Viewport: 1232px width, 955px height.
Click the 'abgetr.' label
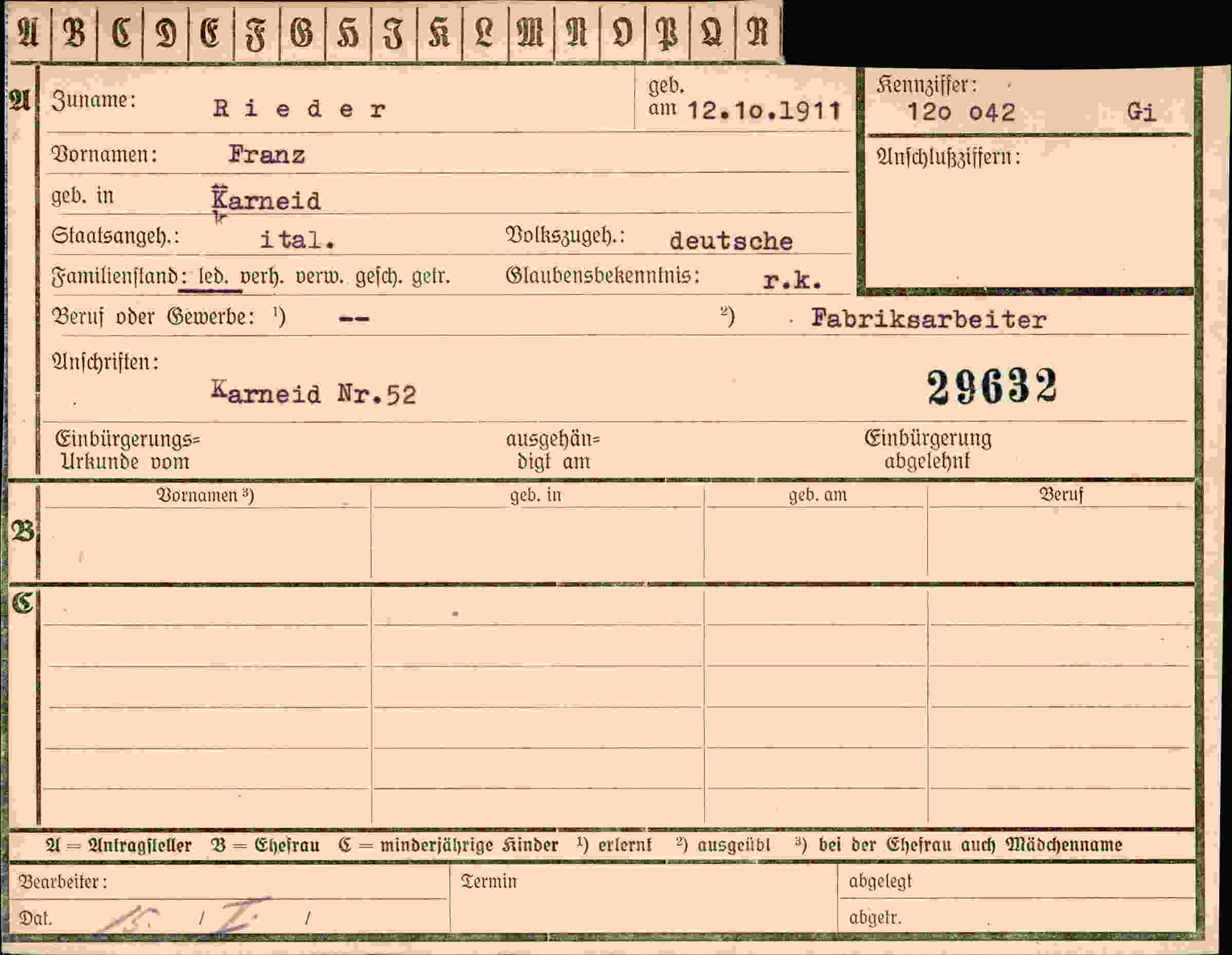point(875,918)
